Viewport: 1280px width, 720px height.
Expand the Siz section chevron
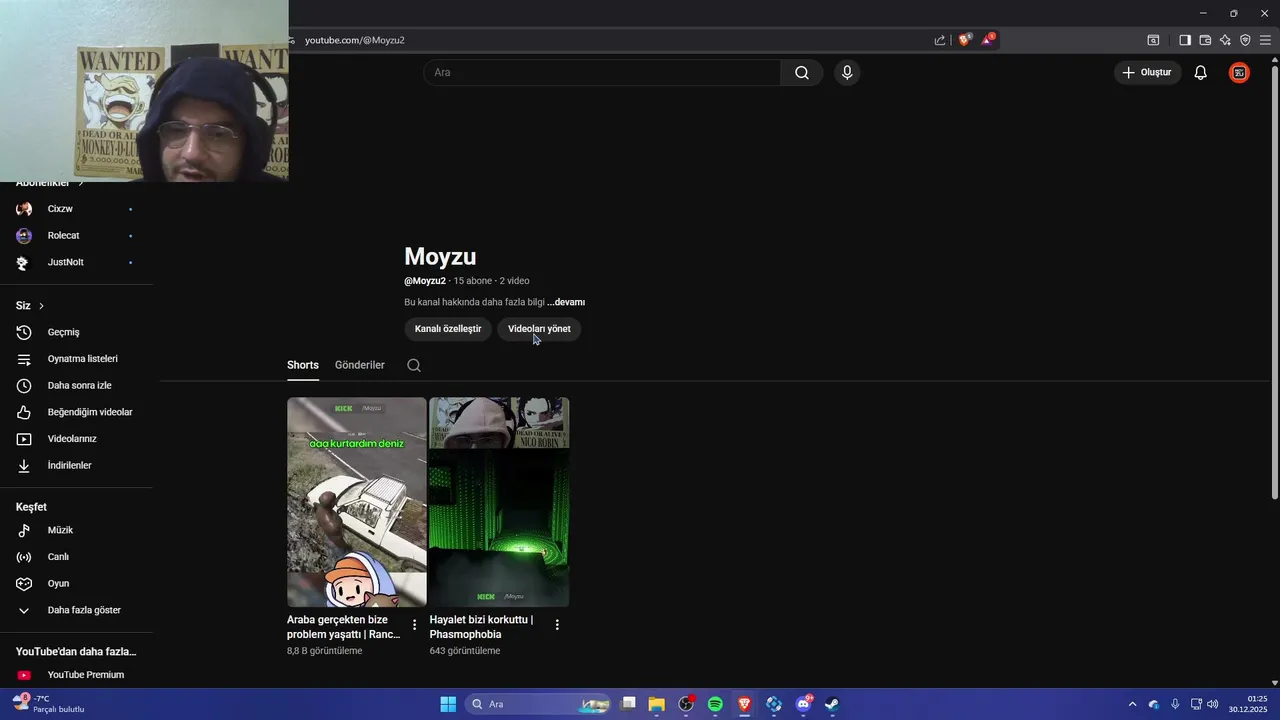(41, 306)
